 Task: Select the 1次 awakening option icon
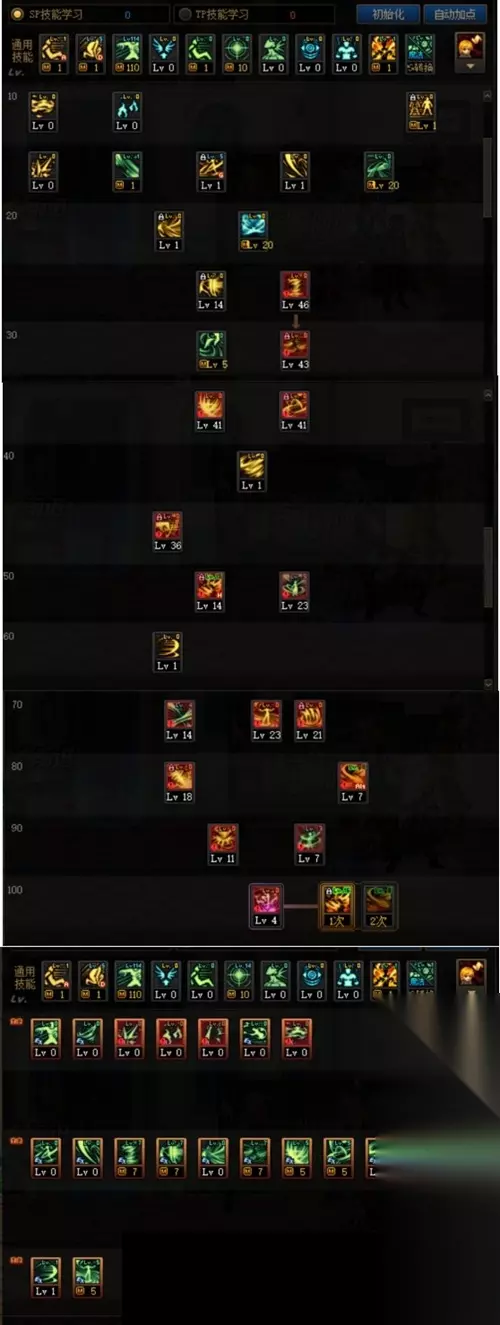pyautogui.click(x=336, y=905)
